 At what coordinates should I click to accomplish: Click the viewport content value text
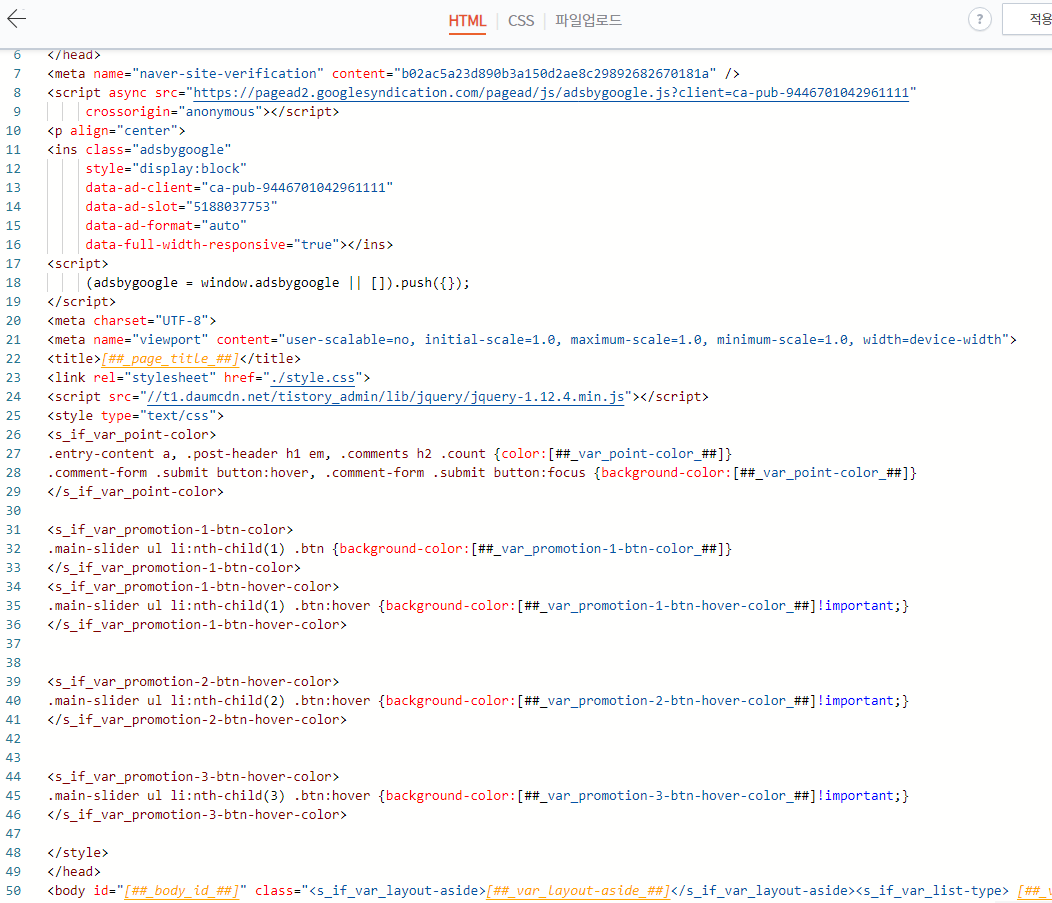pos(644,340)
